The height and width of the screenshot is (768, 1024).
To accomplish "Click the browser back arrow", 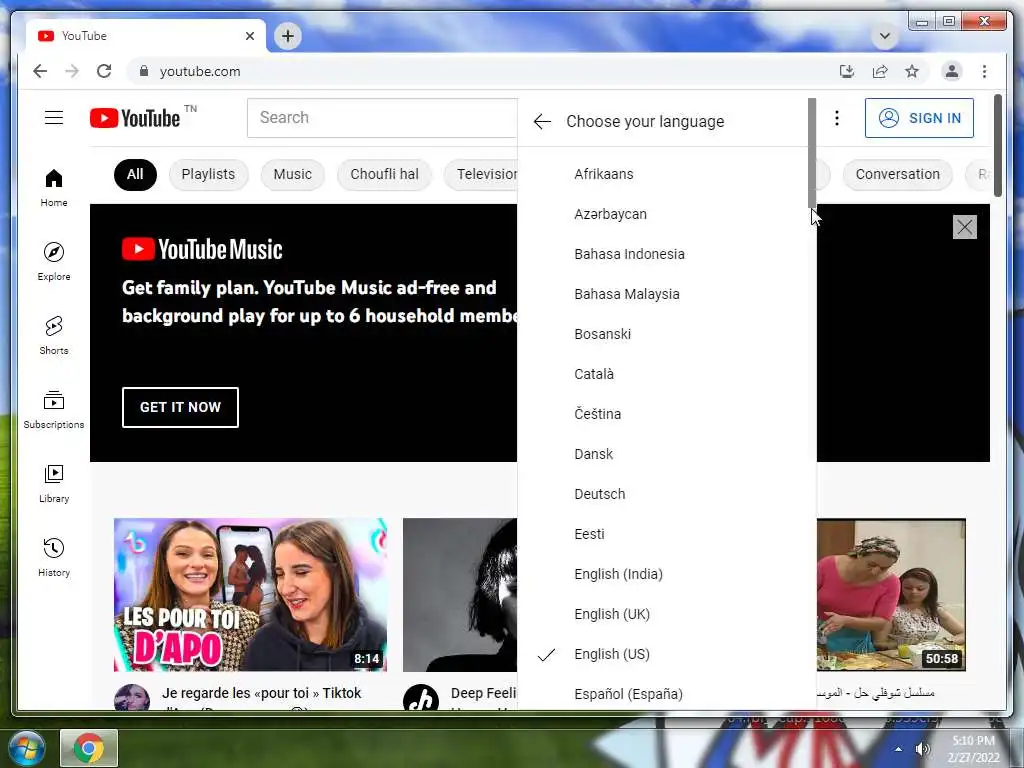I will [x=40, y=71].
